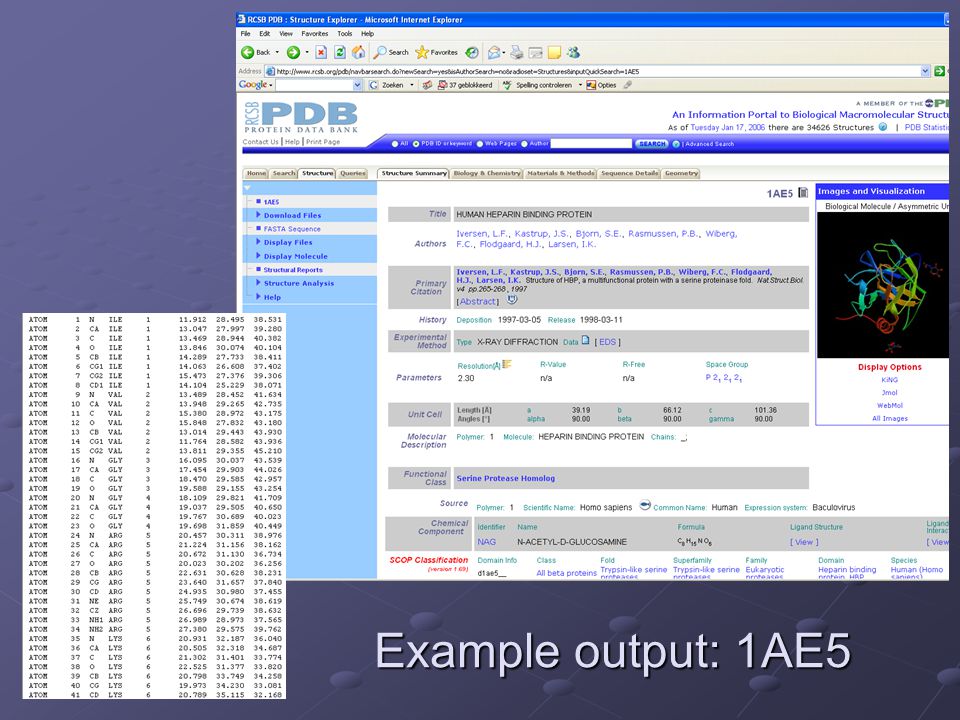Viewport: 960px width, 720px height.
Task: Go to Home page house icon
Action: click(x=358, y=53)
